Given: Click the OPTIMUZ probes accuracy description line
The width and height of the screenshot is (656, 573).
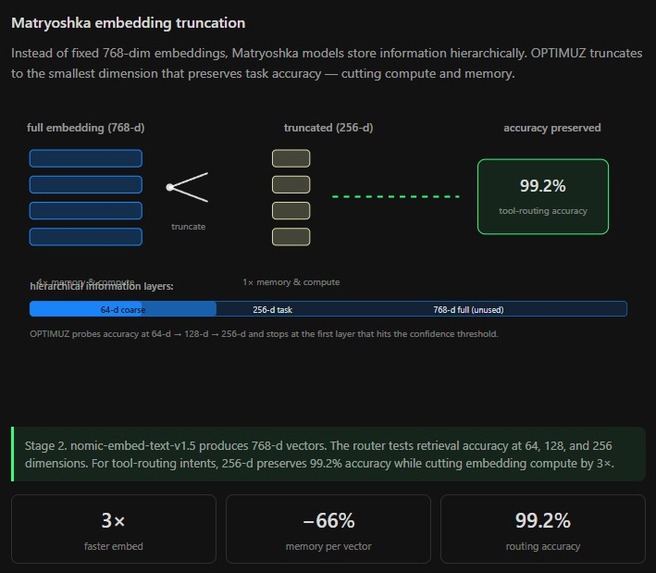Looking at the screenshot, I should 264,334.
